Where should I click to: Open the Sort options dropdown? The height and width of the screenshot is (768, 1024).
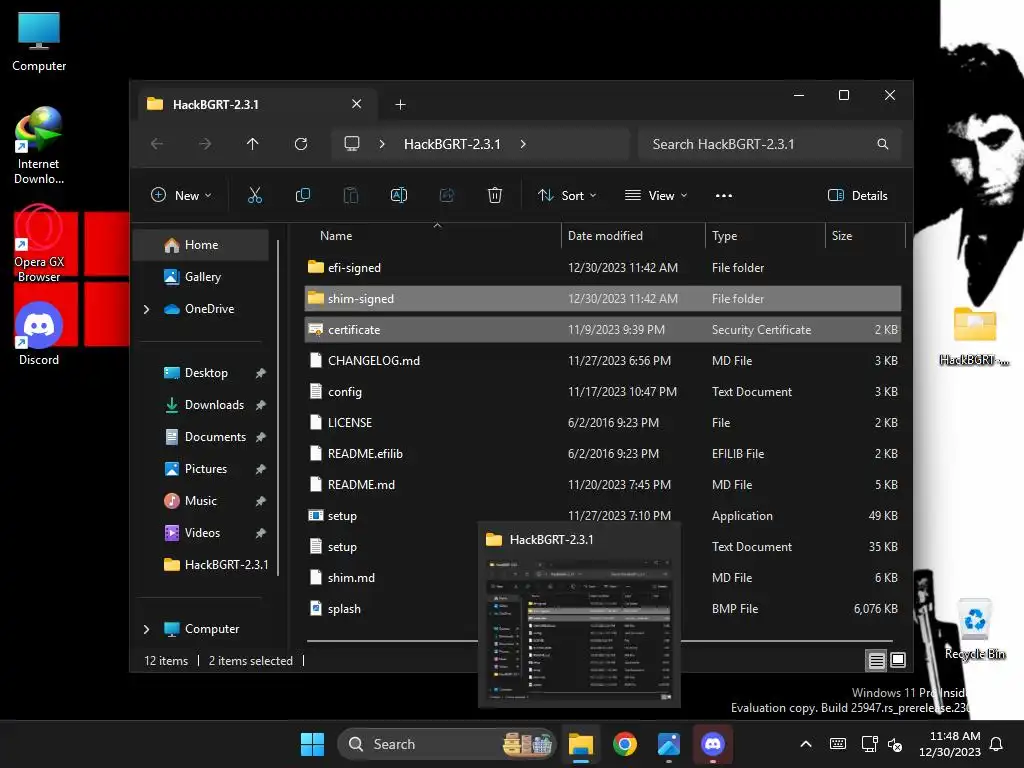tap(567, 195)
